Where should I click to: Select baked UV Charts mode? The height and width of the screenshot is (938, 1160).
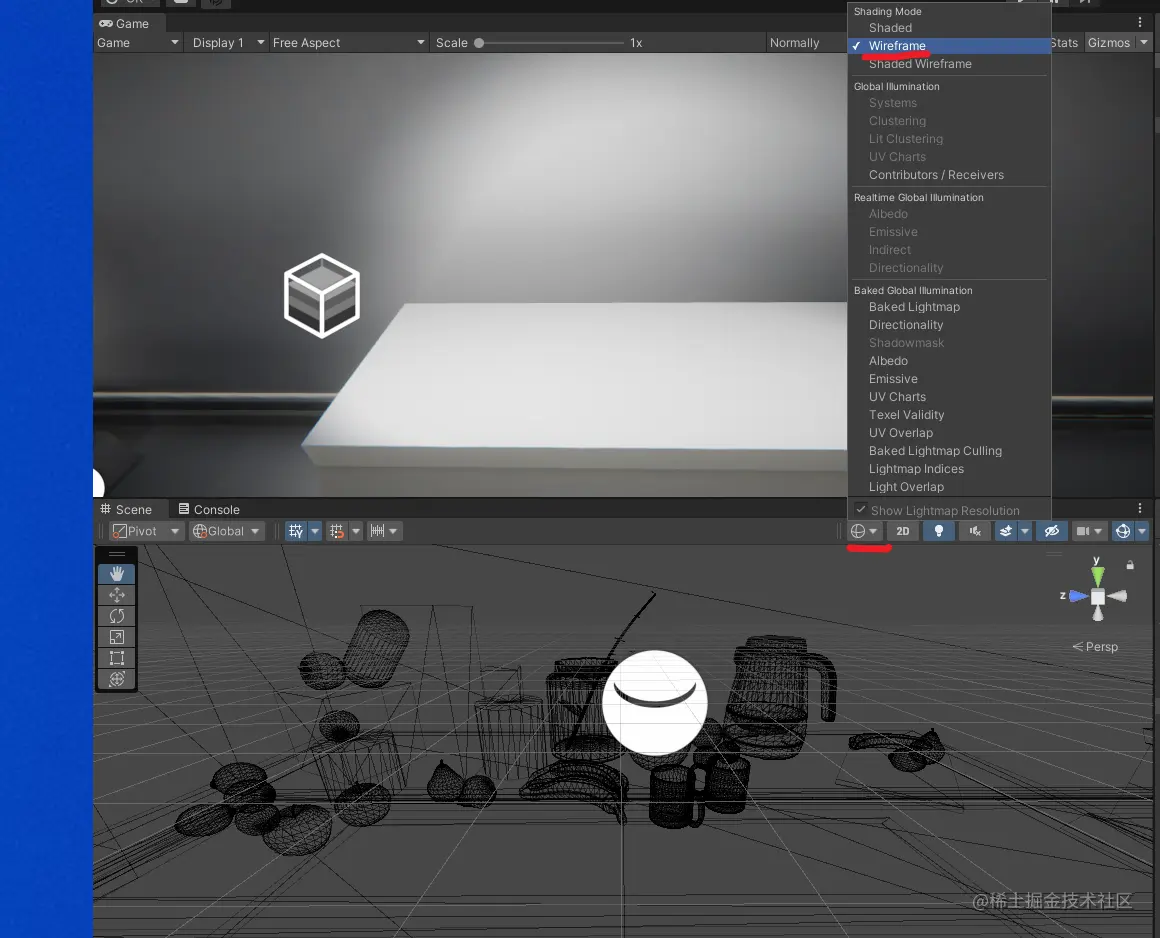[948, 397]
